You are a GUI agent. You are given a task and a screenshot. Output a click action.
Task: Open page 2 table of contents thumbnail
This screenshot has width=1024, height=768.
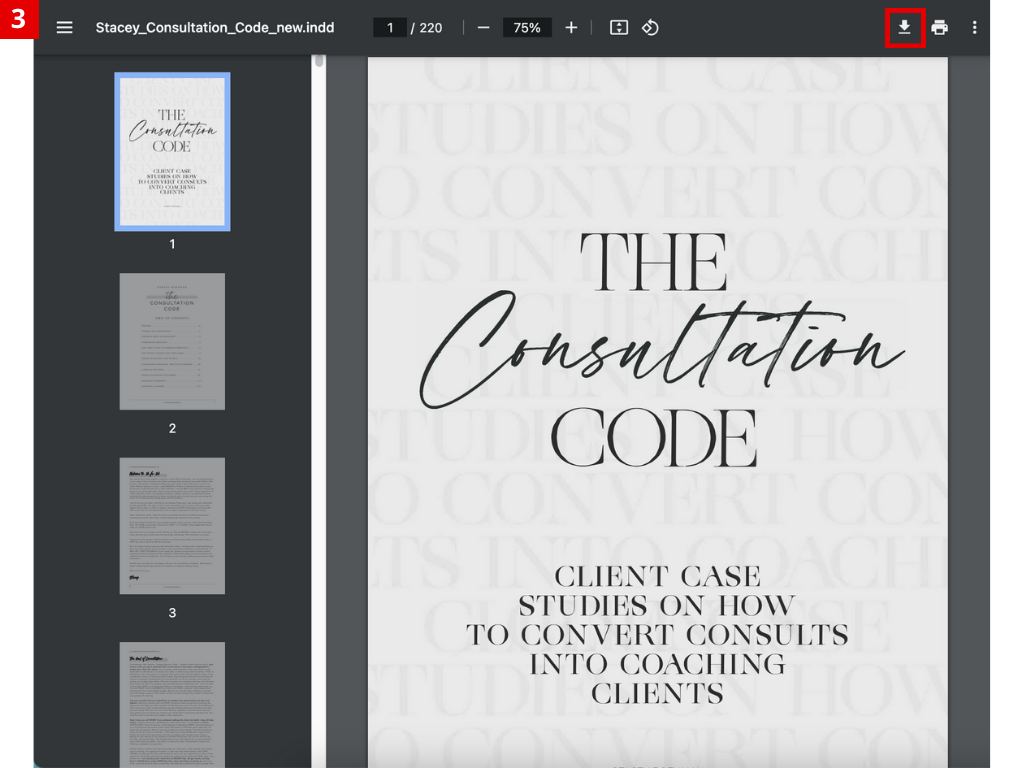pos(172,342)
